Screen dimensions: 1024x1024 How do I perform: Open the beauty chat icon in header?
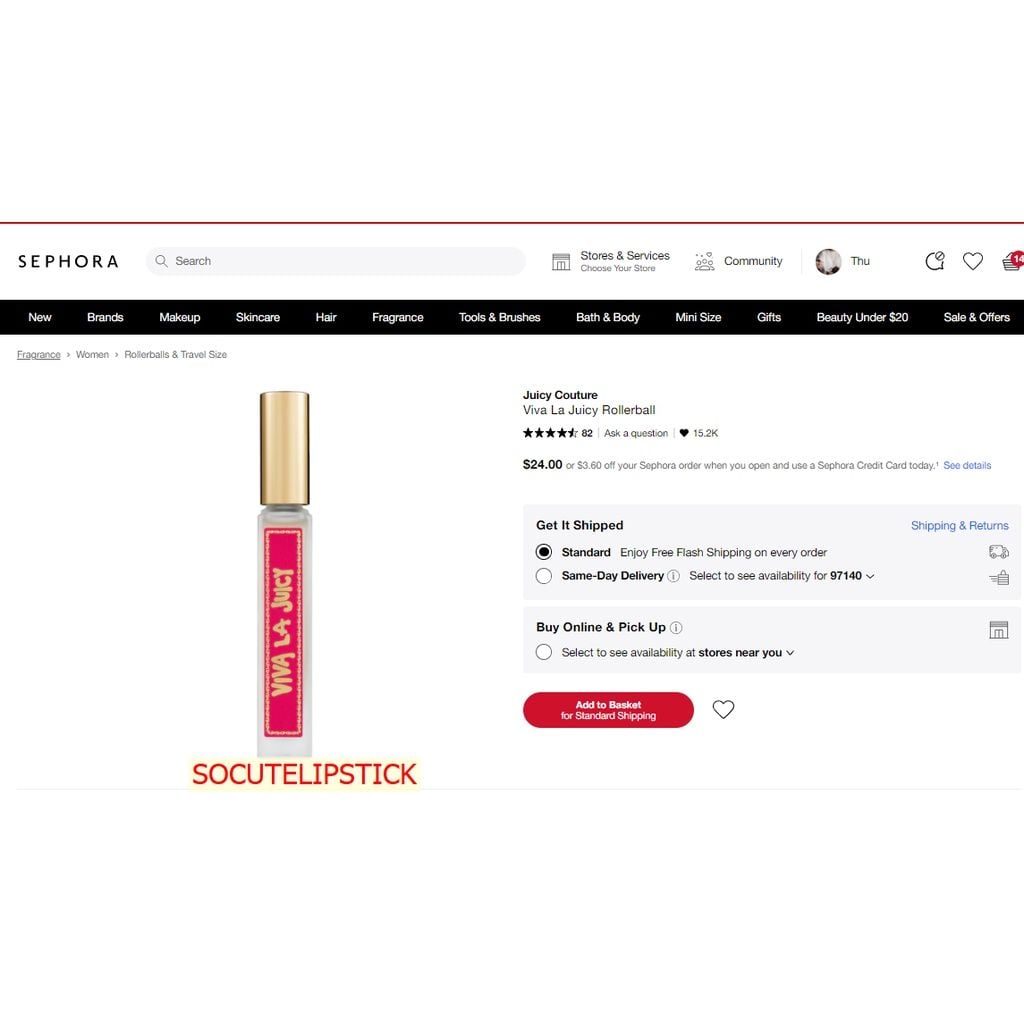(935, 261)
